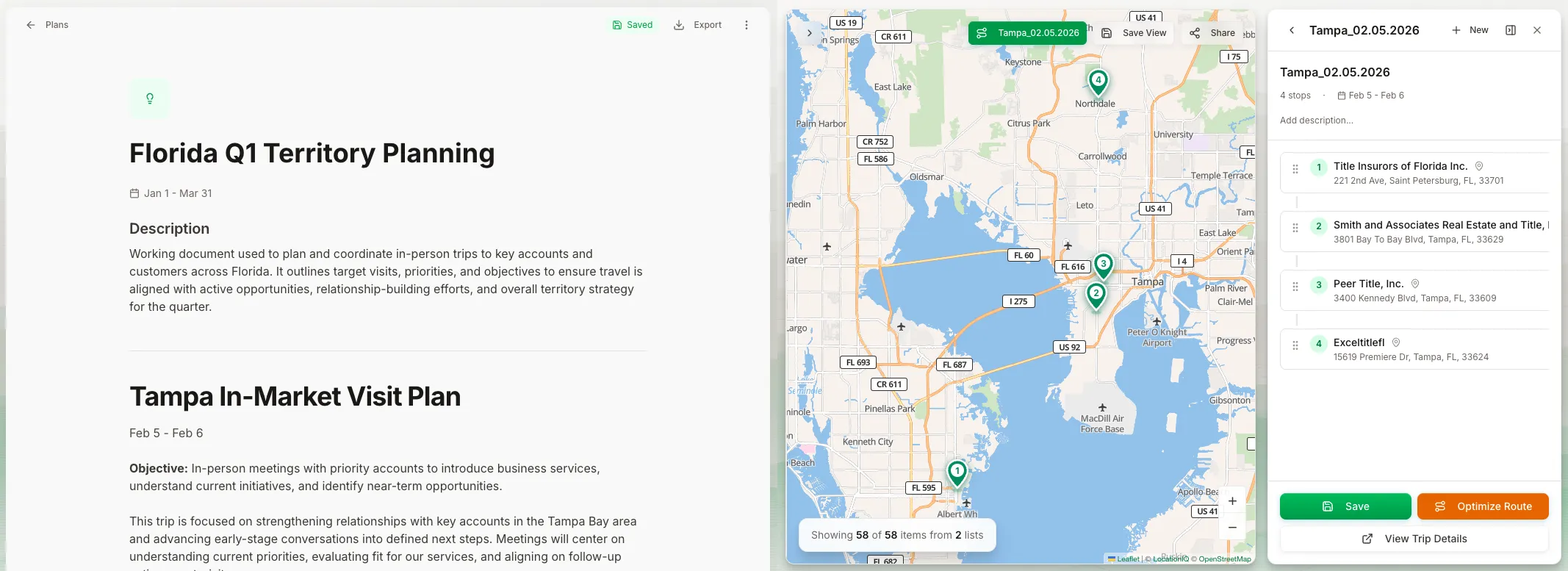The width and height of the screenshot is (1568, 571).
Task: Click the Add description field
Action: (x=1317, y=121)
